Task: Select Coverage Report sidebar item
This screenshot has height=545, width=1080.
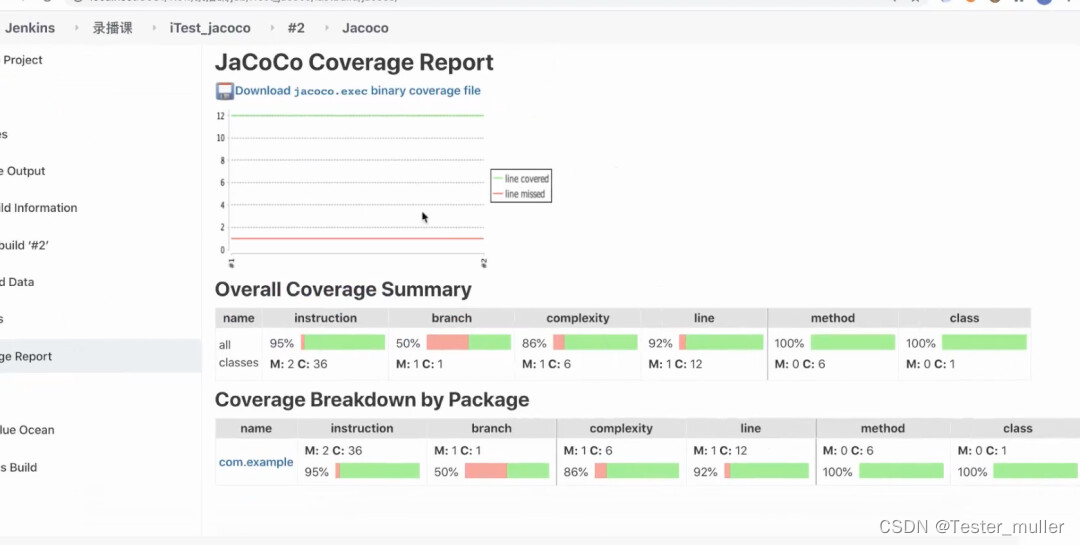Action: click(x=101, y=356)
